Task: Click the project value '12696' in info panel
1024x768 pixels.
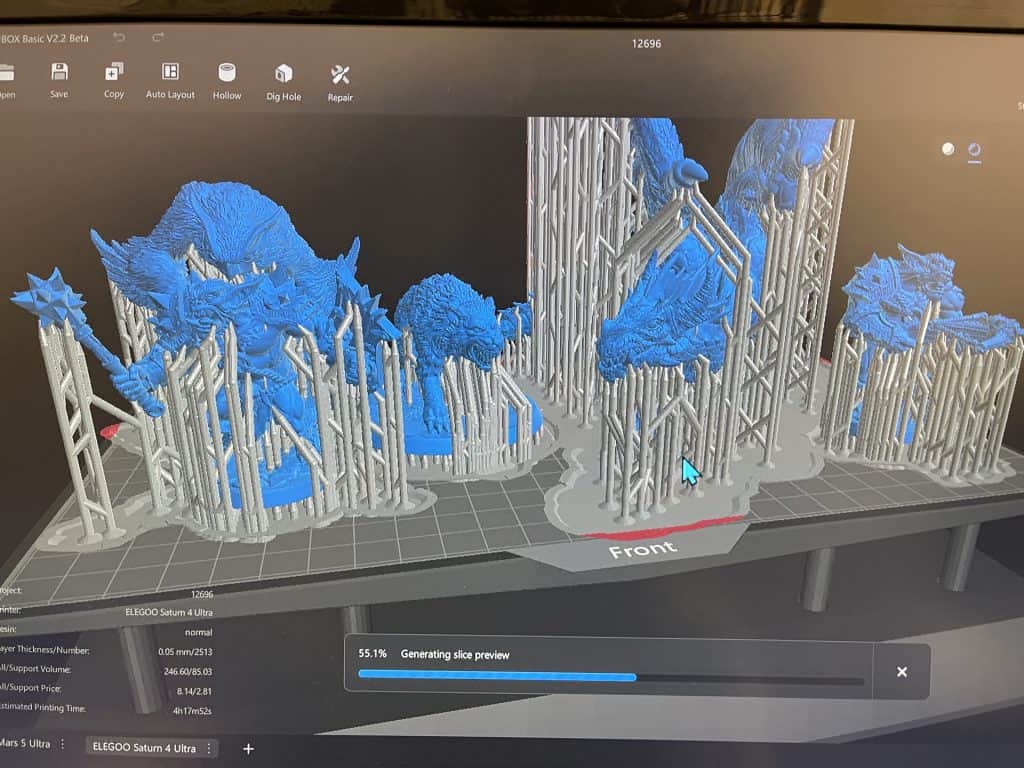Action: (x=202, y=594)
